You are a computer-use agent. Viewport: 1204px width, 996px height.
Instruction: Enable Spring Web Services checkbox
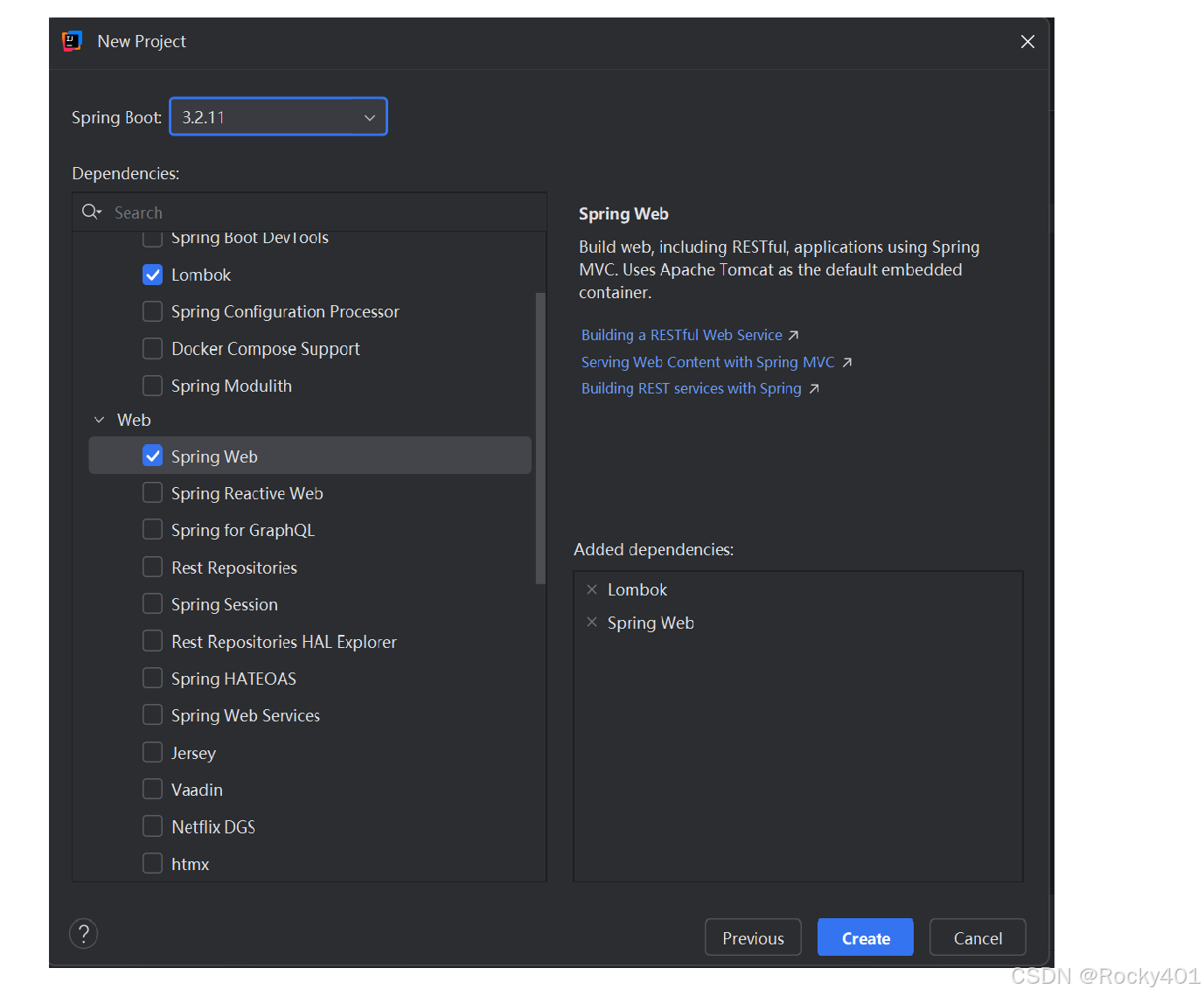coord(152,715)
